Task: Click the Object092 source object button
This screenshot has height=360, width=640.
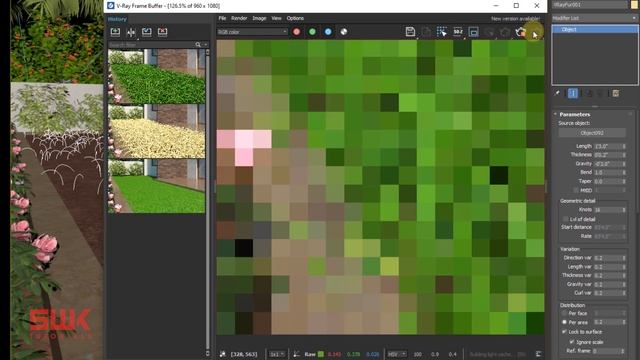Action: pyautogui.click(x=592, y=133)
